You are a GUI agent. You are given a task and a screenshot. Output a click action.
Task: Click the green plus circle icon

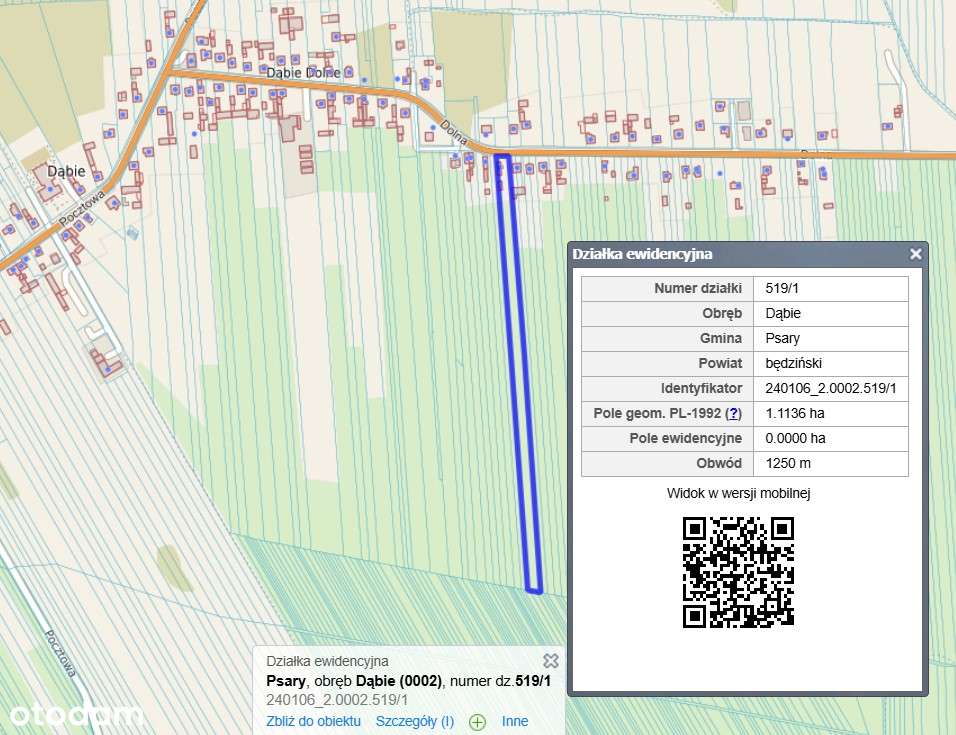(x=477, y=722)
